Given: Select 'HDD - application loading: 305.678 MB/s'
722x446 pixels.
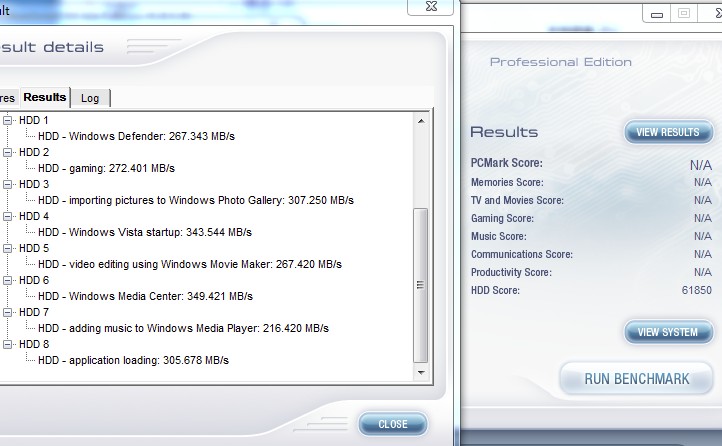Looking at the screenshot, I should (x=133, y=360).
